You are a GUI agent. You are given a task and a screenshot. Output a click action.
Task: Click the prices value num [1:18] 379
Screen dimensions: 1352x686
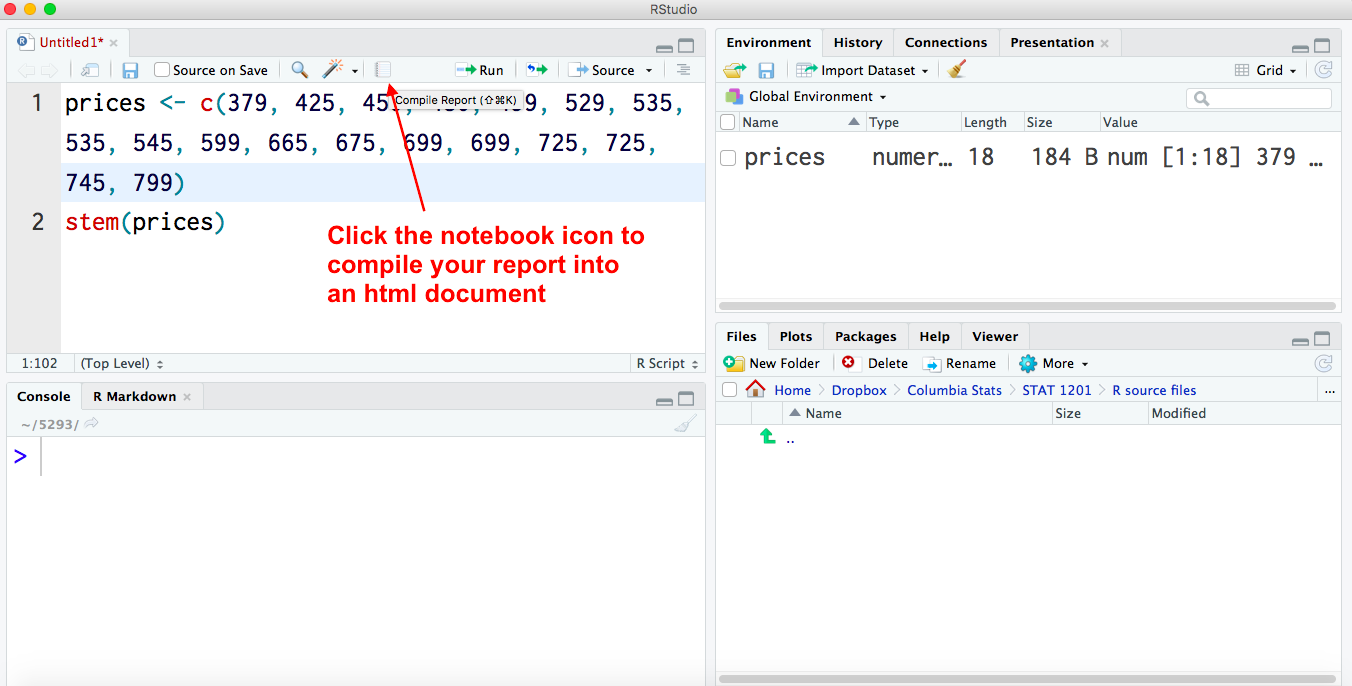pos(1214,157)
